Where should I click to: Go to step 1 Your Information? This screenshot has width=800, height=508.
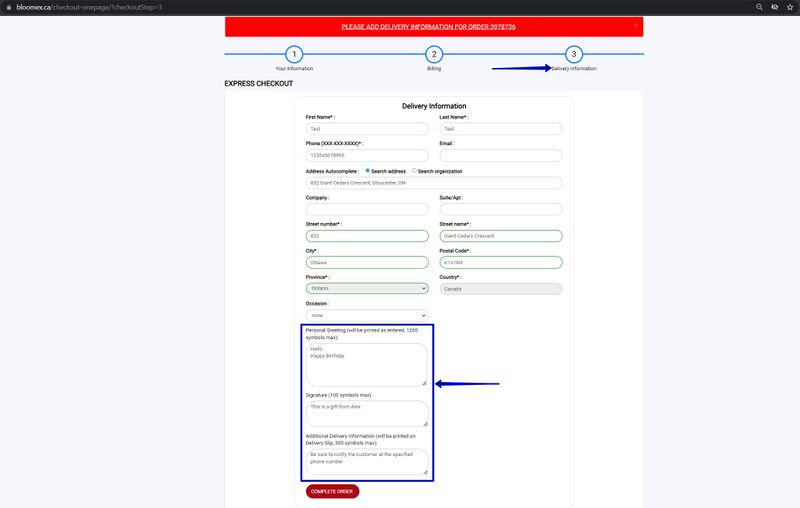point(294,54)
